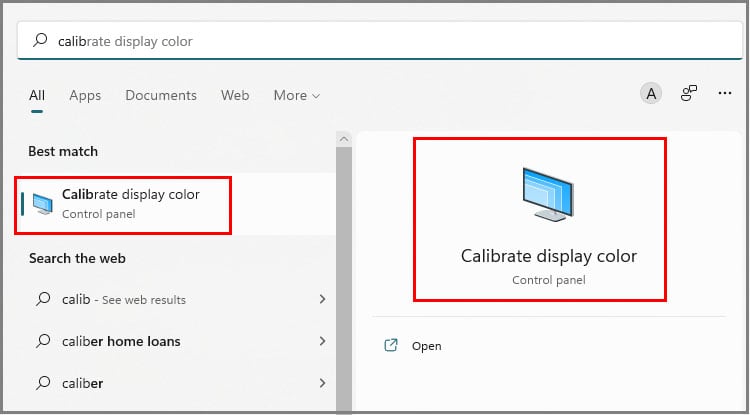
Task: Open the three-dot options menu
Action: 725,93
